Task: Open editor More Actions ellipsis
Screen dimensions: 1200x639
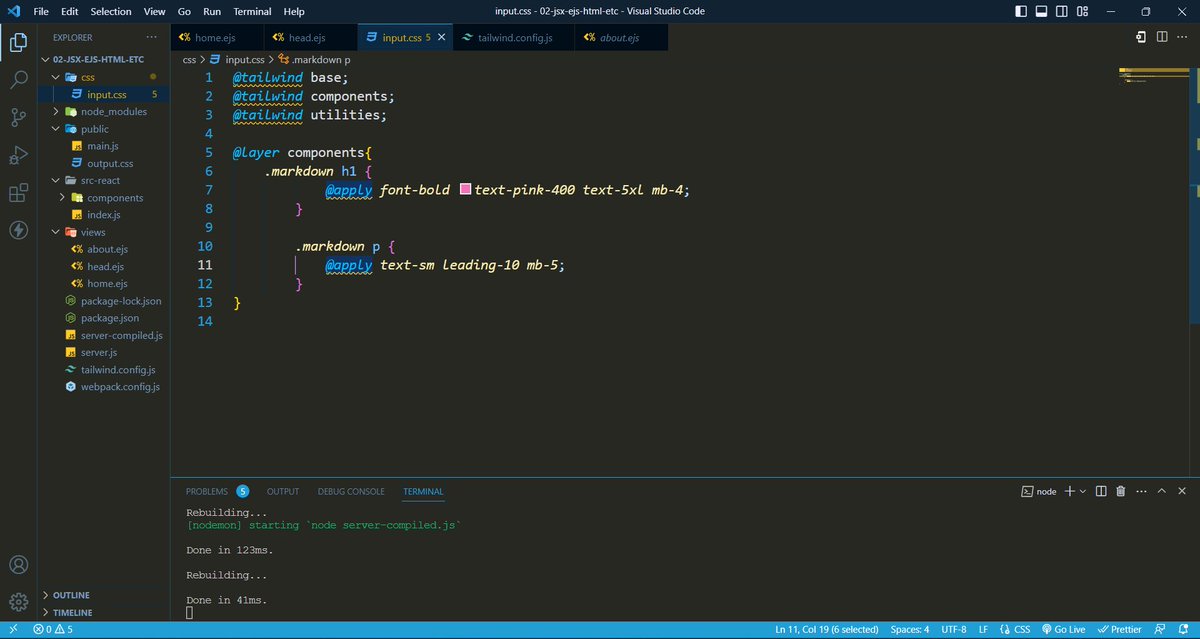Action: (x=1183, y=37)
